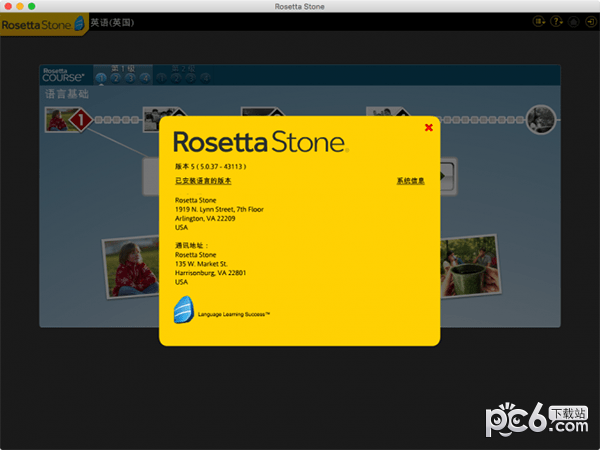The image size is (600, 450).
Task: Open lesson 1 red diamond marker
Action: point(81,120)
